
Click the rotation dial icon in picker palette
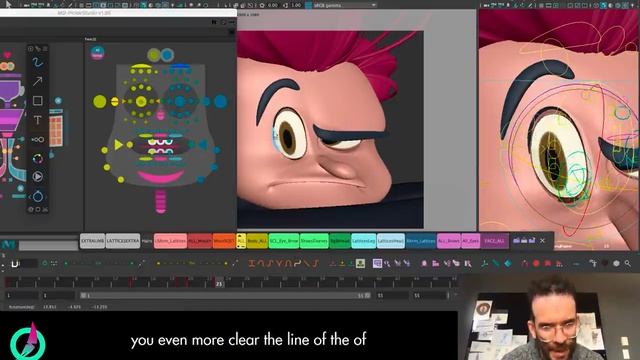pyautogui.click(x=38, y=196)
